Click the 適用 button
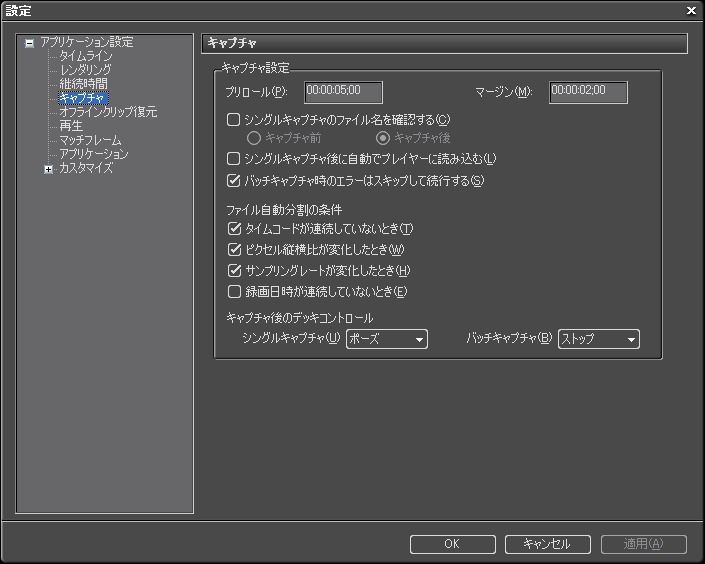 tap(643, 544)
